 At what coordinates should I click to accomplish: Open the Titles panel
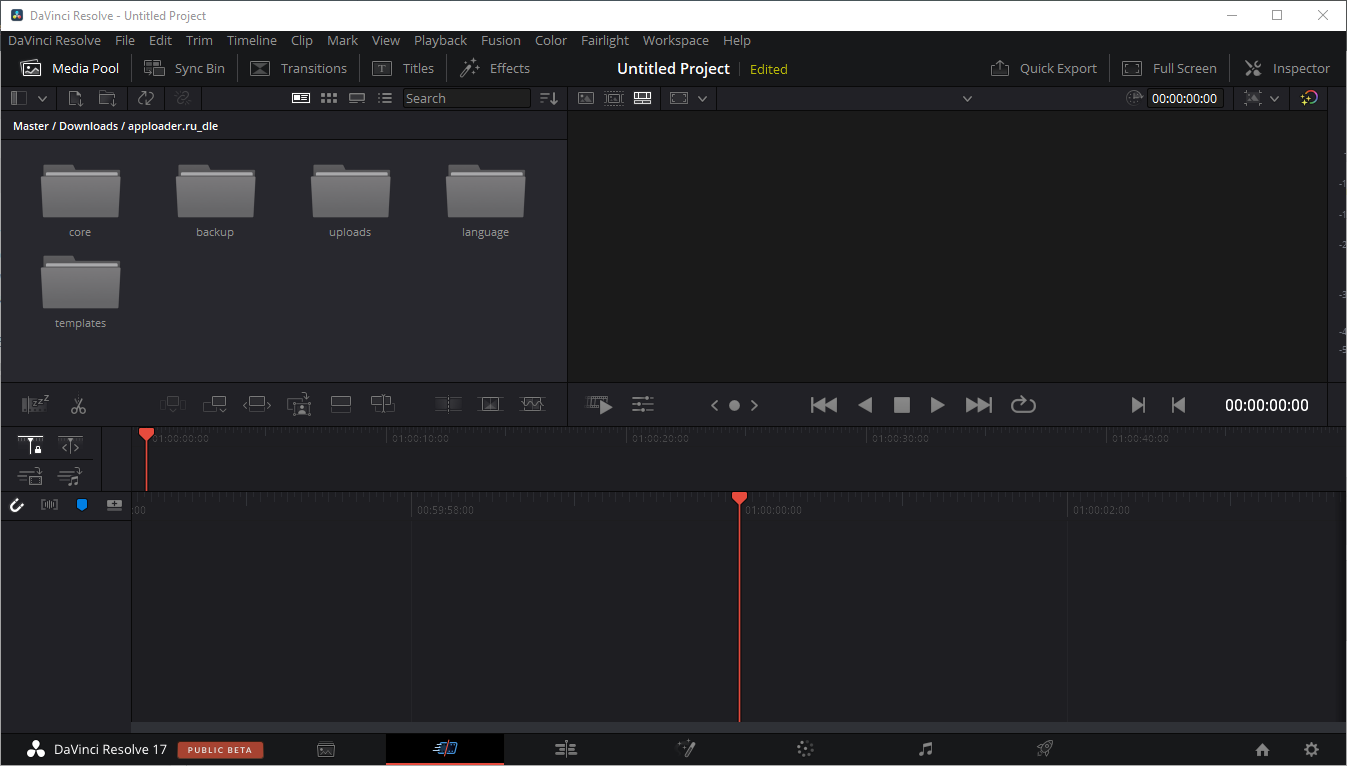point(403,69)
